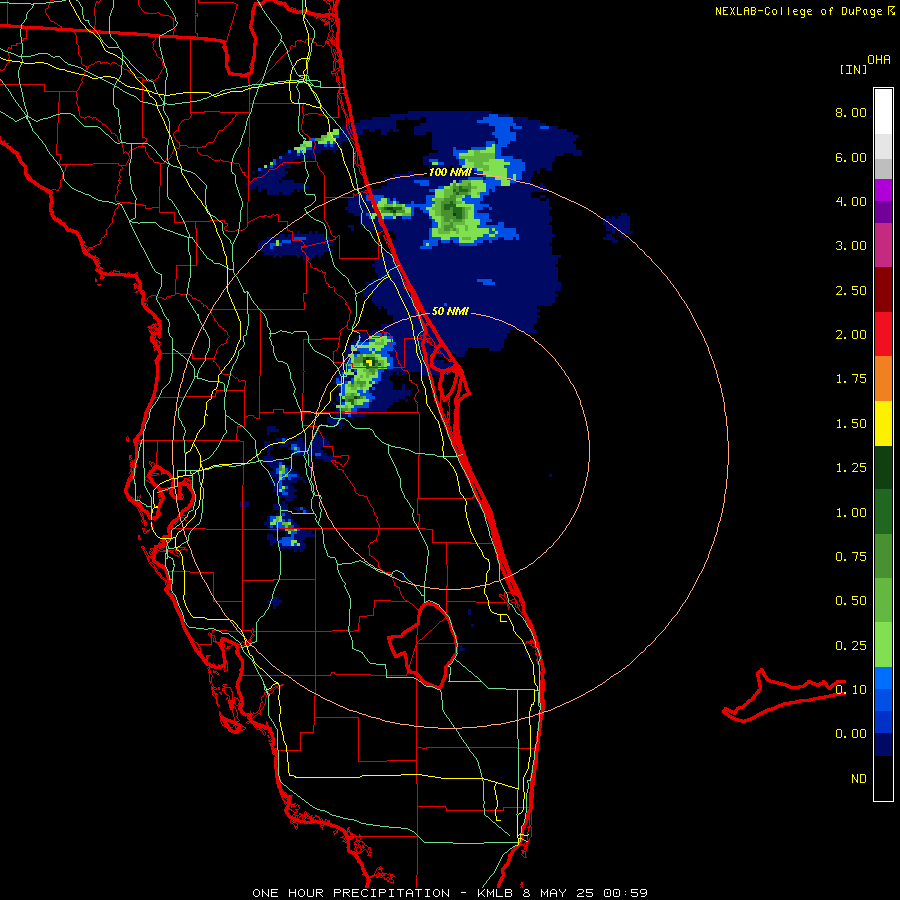
Task: Click the [IN] units label
Action: 853,69
